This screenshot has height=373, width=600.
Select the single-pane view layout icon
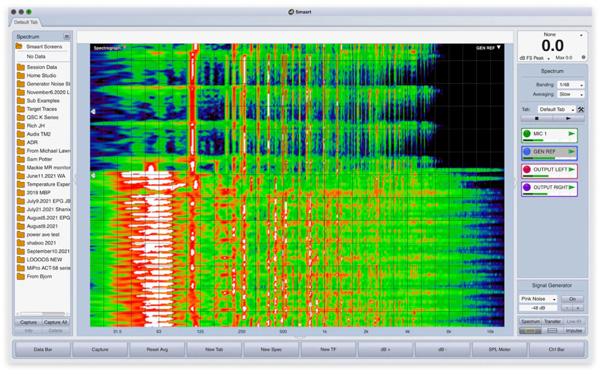point(530,331)
